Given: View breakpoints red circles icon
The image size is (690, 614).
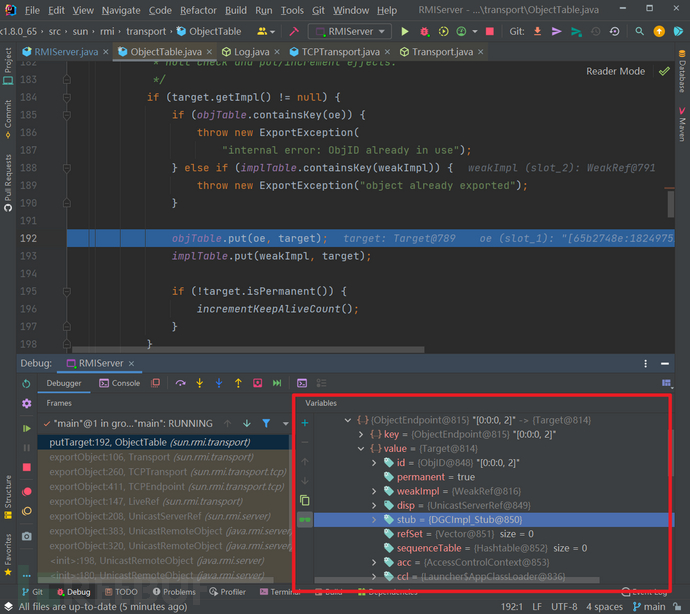Looking at the screenshot, I should pyautogui.click(x=26, y=492).
